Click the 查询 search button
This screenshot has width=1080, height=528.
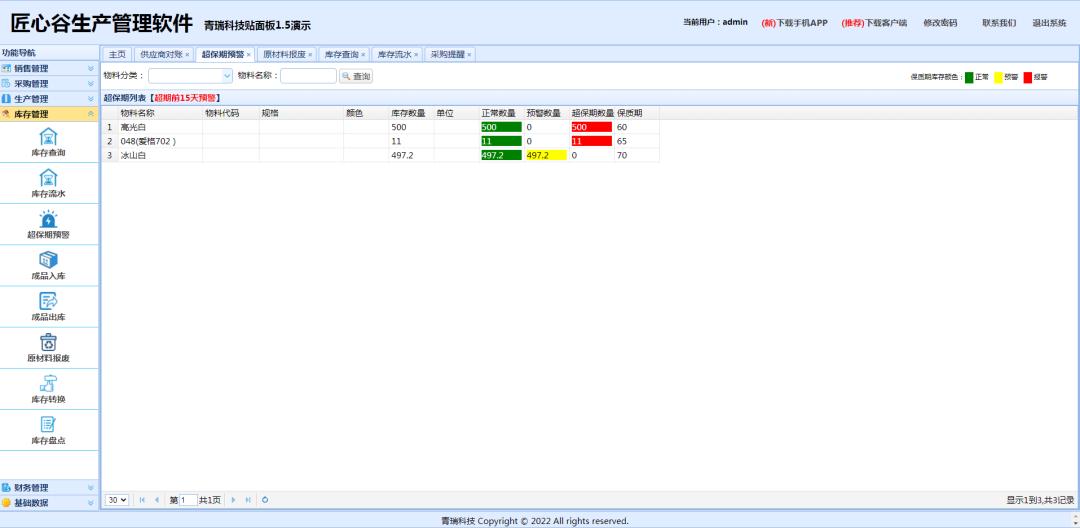(x=356, y=76)
